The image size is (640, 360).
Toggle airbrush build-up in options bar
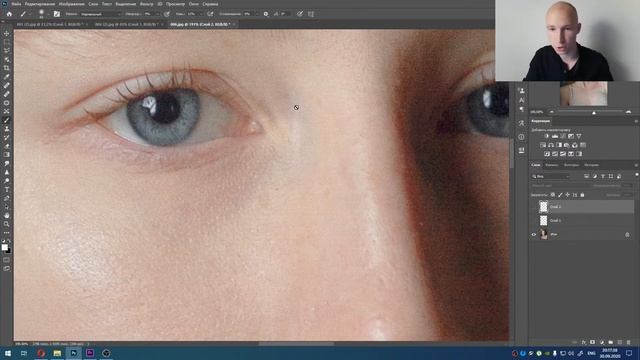[210, 14]
